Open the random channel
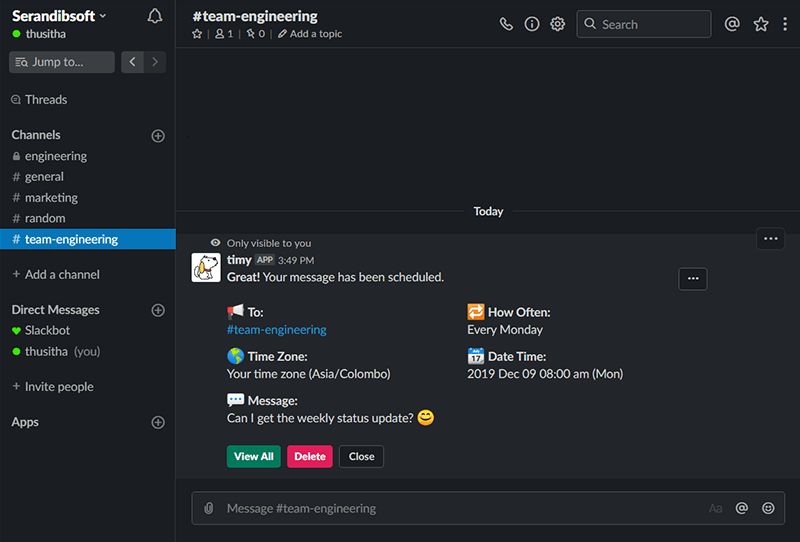 point(88,218)
